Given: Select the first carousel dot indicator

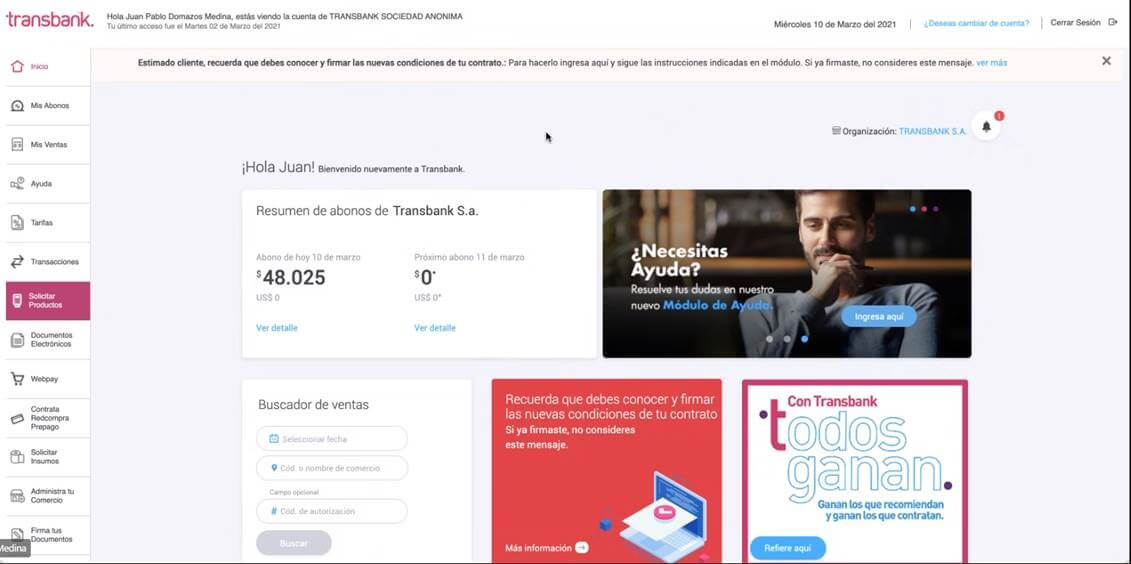Looking at the screenshot, I should click(770, 338).
